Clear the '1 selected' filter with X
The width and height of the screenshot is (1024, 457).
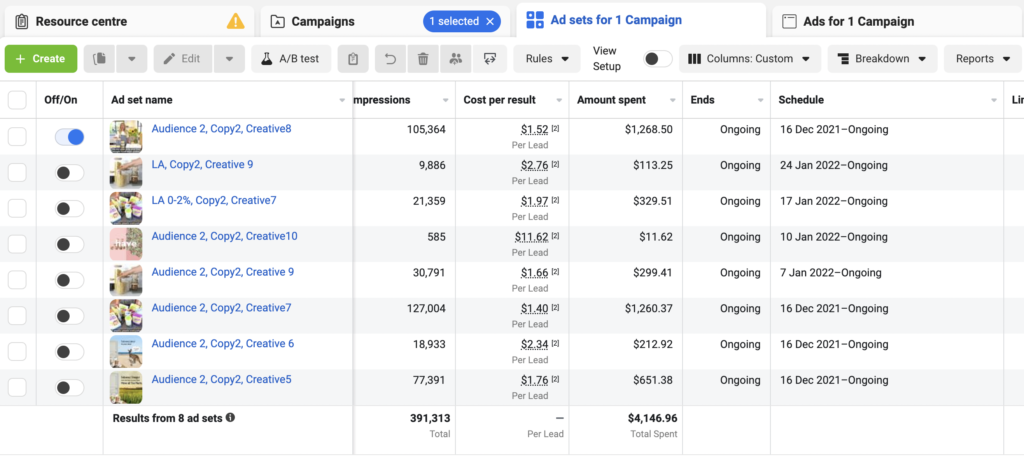coord(490,21)
